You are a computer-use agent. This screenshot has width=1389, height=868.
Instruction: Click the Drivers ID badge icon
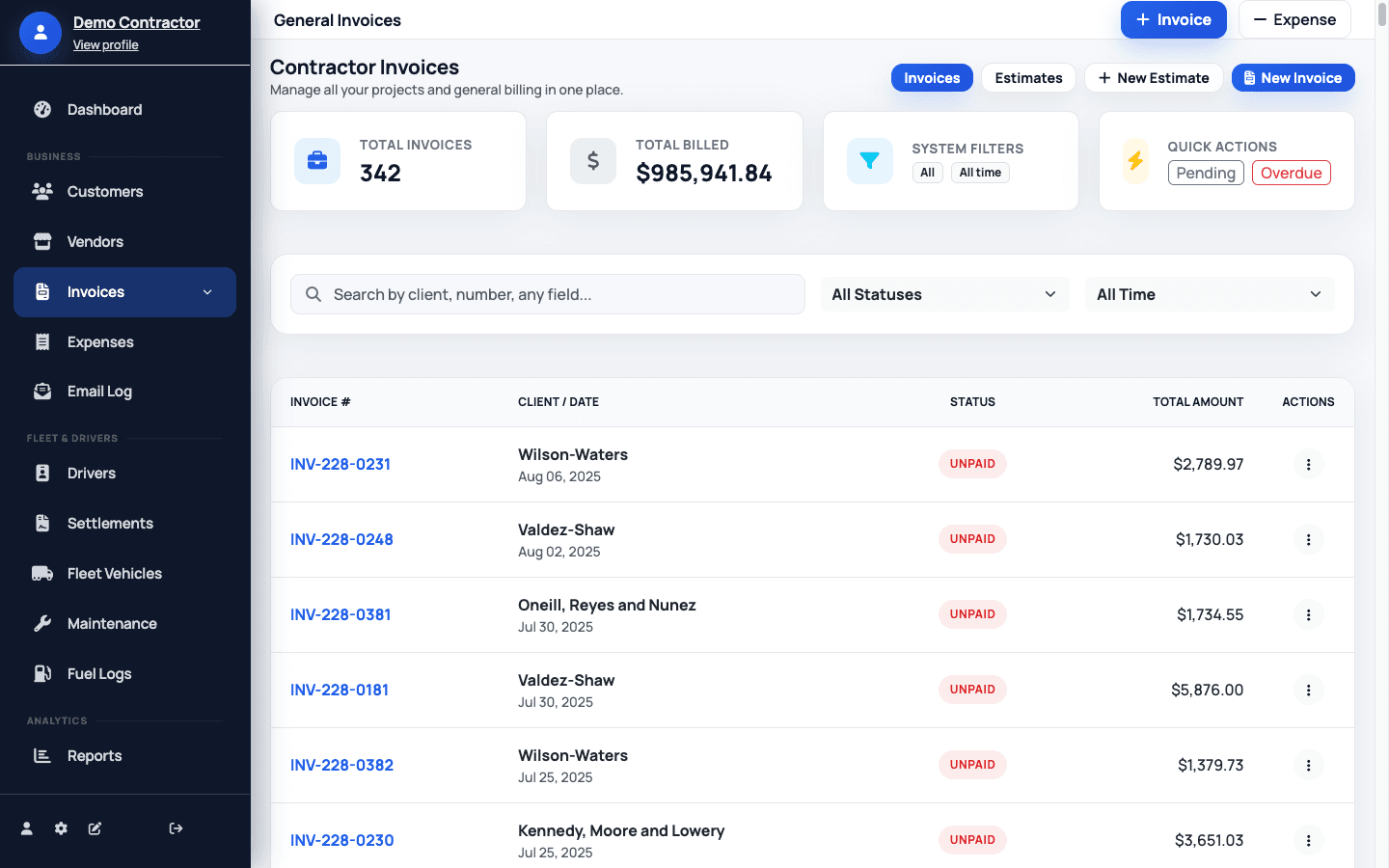click(x=42, y=474)
